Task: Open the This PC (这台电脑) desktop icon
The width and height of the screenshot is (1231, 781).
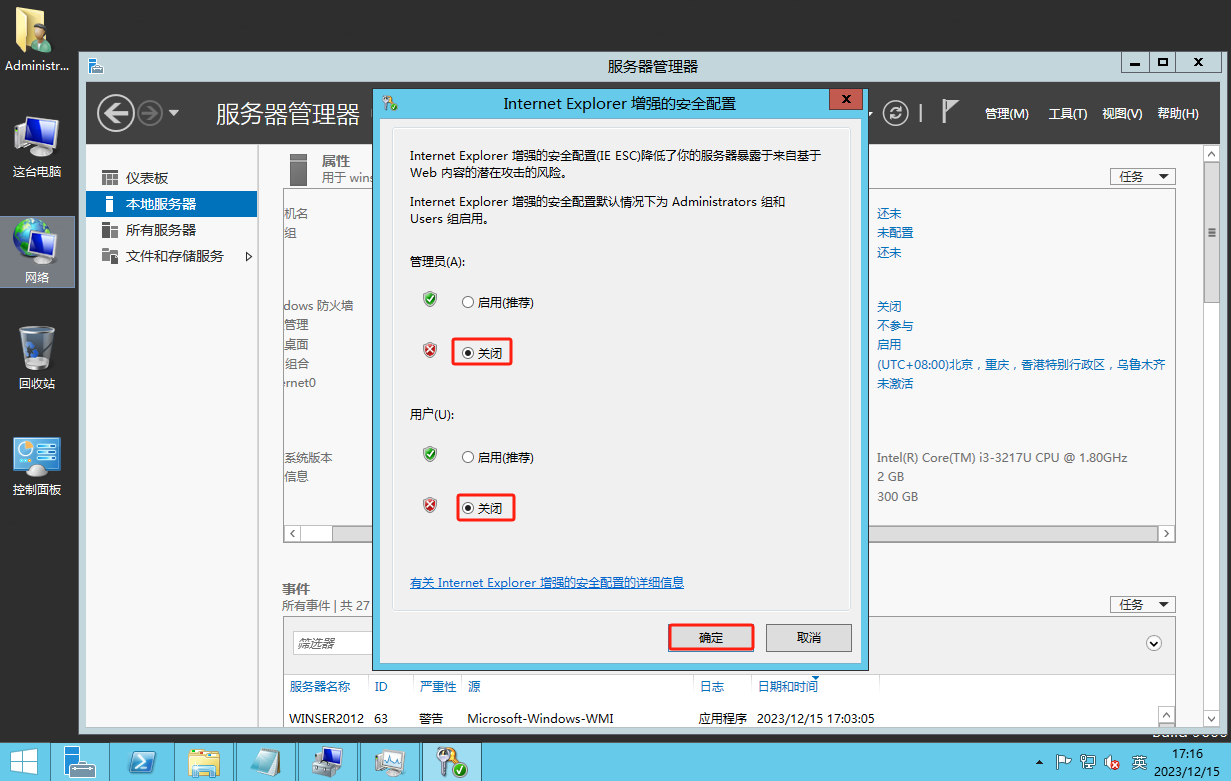Action: (x=37, y=146)
